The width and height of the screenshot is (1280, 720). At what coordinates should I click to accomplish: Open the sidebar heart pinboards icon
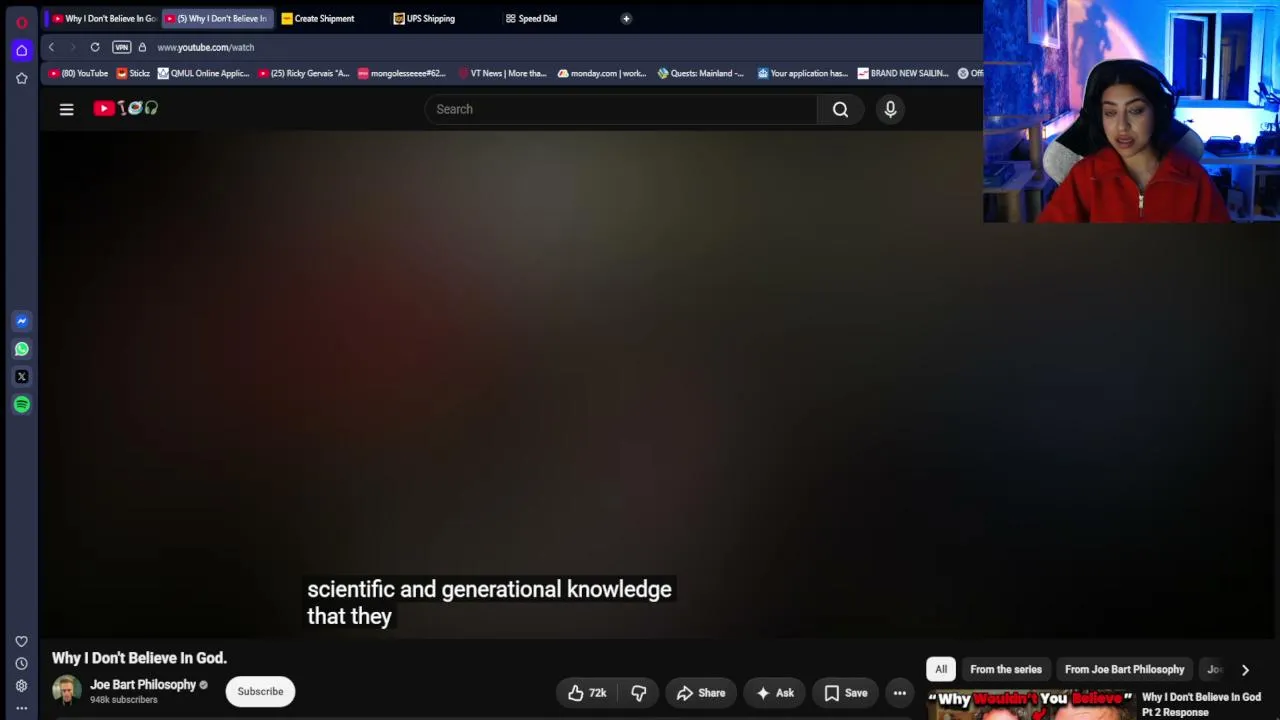point(21,641)
